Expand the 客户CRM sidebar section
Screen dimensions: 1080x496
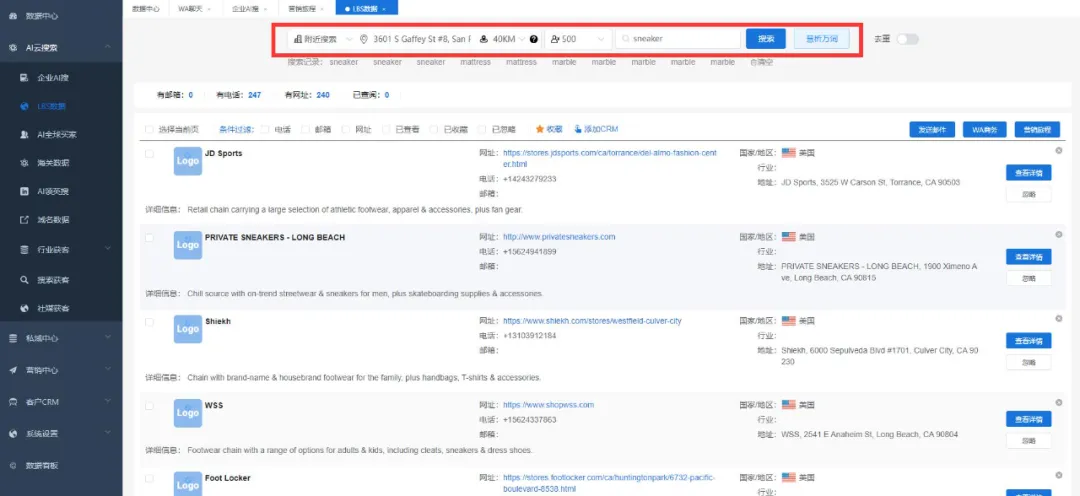click(x=108, y=402)
